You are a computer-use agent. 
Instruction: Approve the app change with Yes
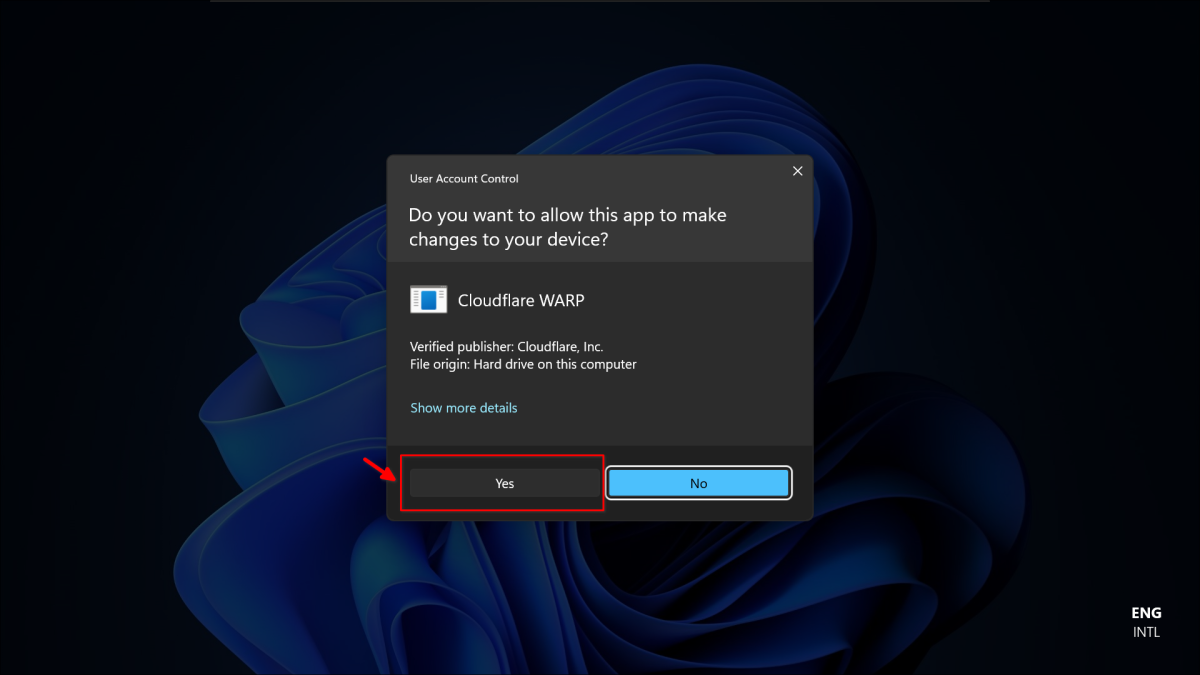coord(503,482)
